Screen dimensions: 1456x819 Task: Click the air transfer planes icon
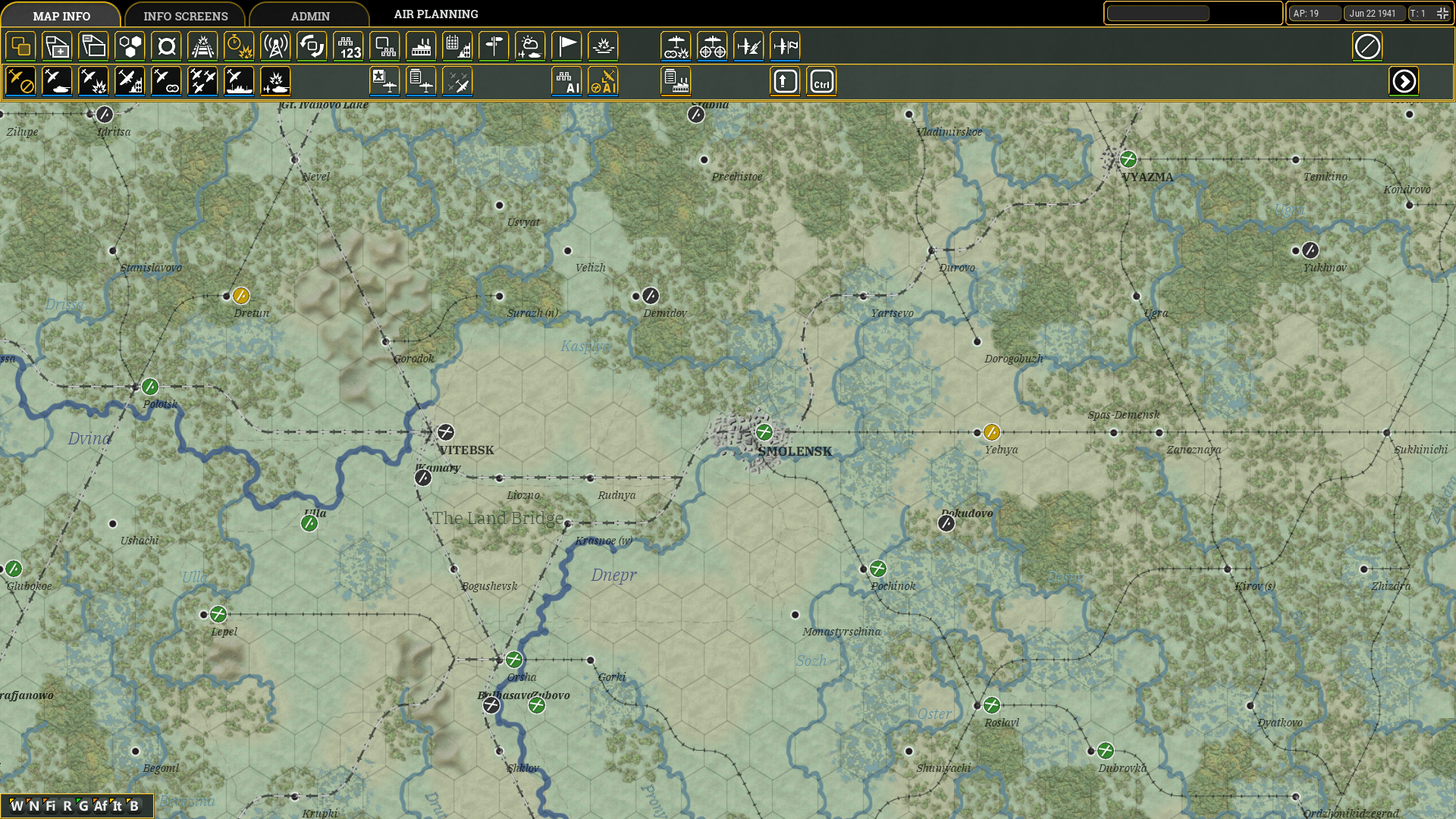coord(457,81)
